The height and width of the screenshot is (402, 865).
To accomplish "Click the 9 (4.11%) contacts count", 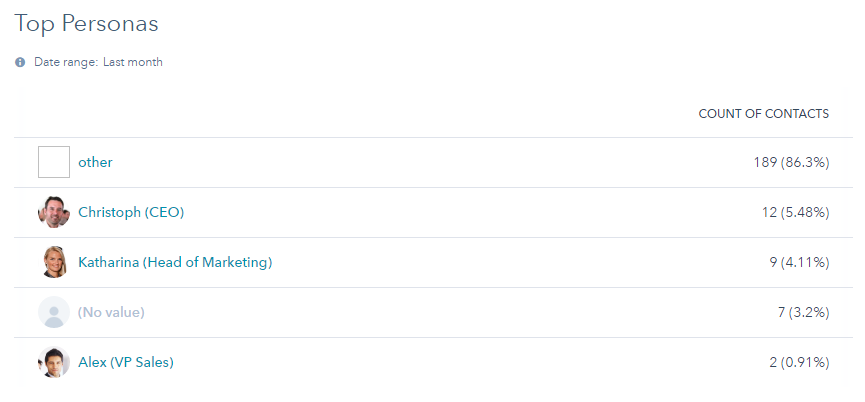I will click(799, 262).
